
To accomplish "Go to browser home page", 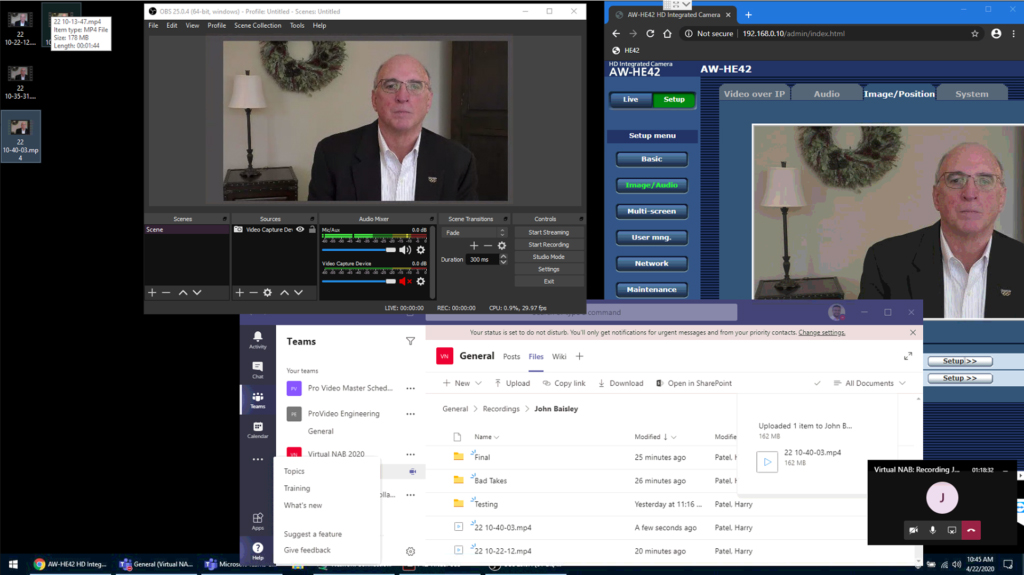I will click(x=667, y=33).
